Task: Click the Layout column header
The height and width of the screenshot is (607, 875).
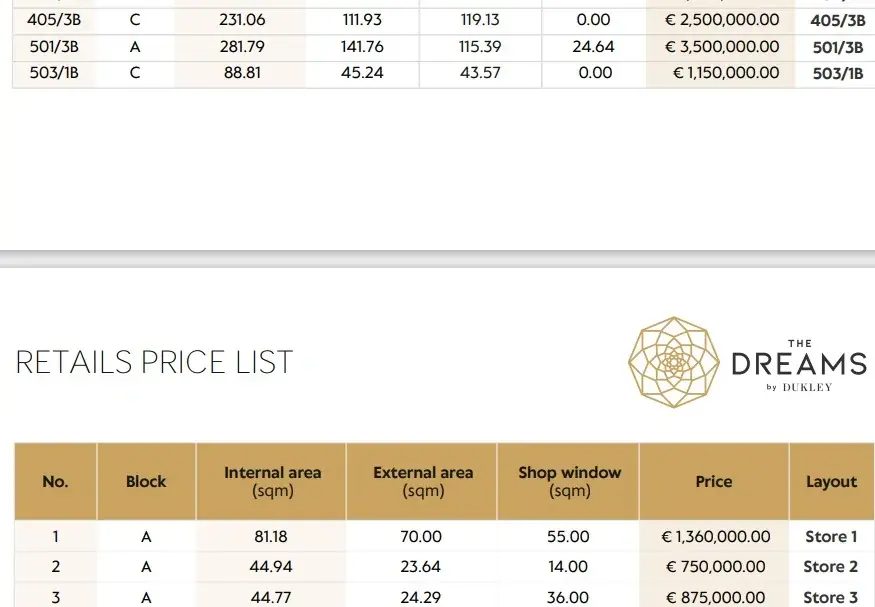Action: point(831,481)
